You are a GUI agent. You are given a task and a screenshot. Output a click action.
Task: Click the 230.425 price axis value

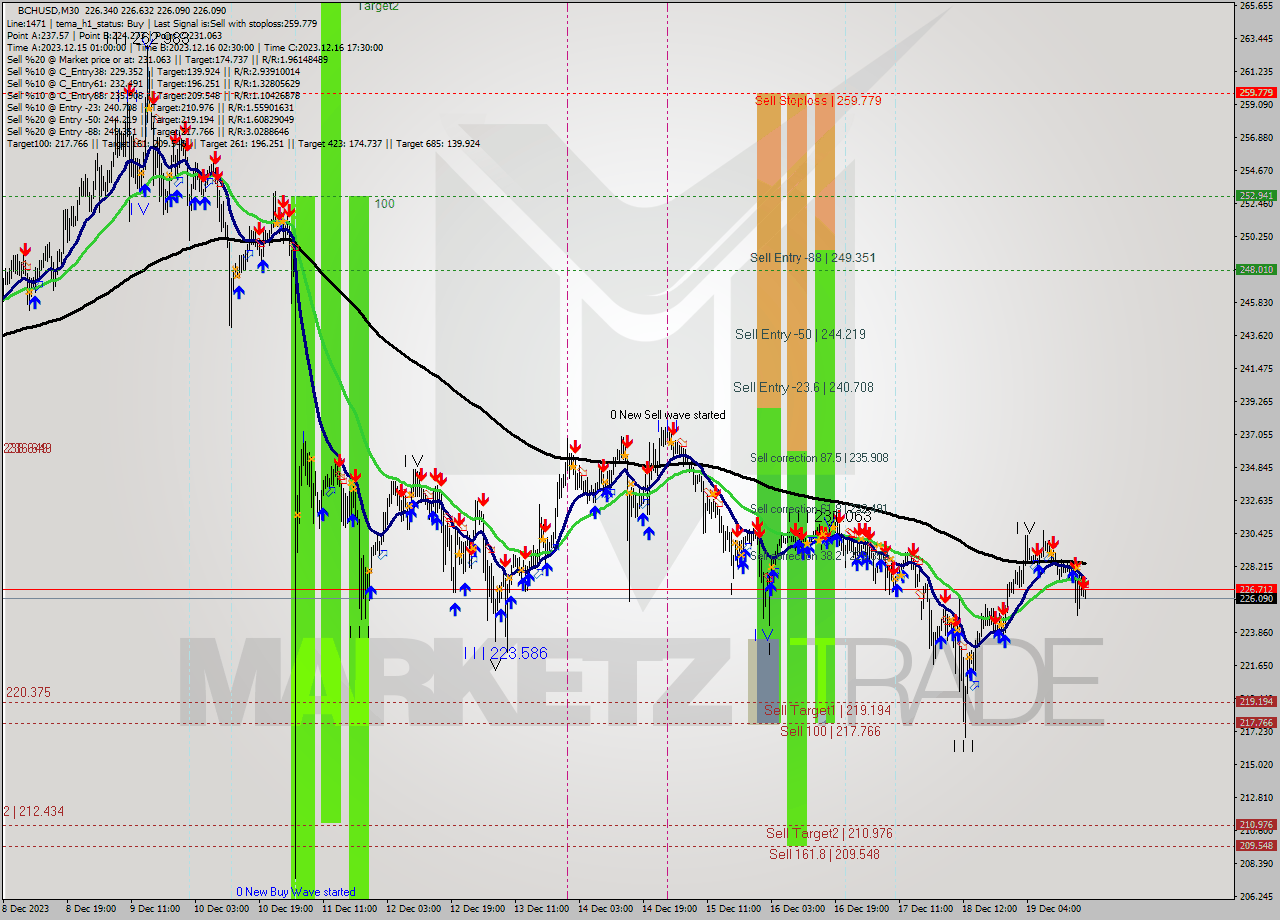(x=1256, y=533)
